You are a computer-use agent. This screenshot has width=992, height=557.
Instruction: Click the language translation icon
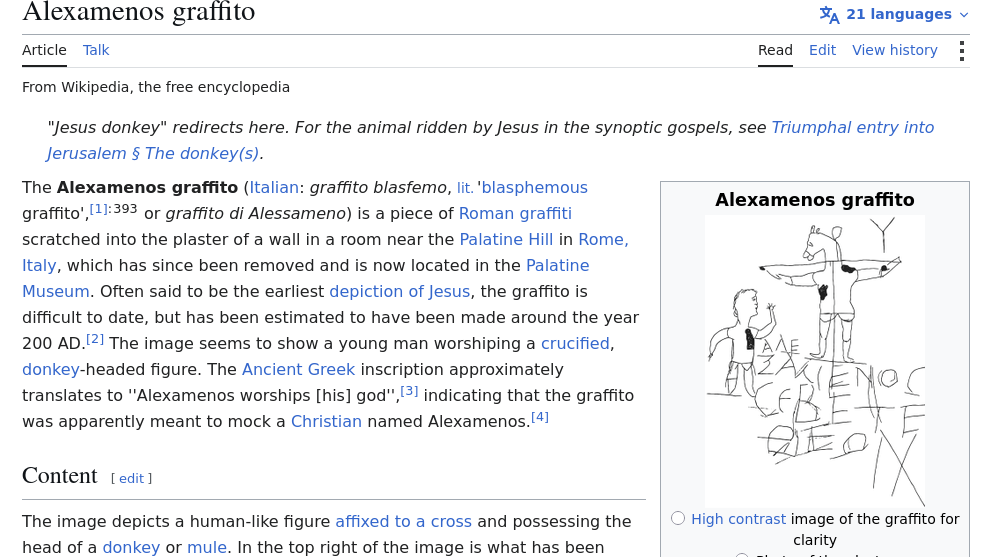click(x=829, y=15)
